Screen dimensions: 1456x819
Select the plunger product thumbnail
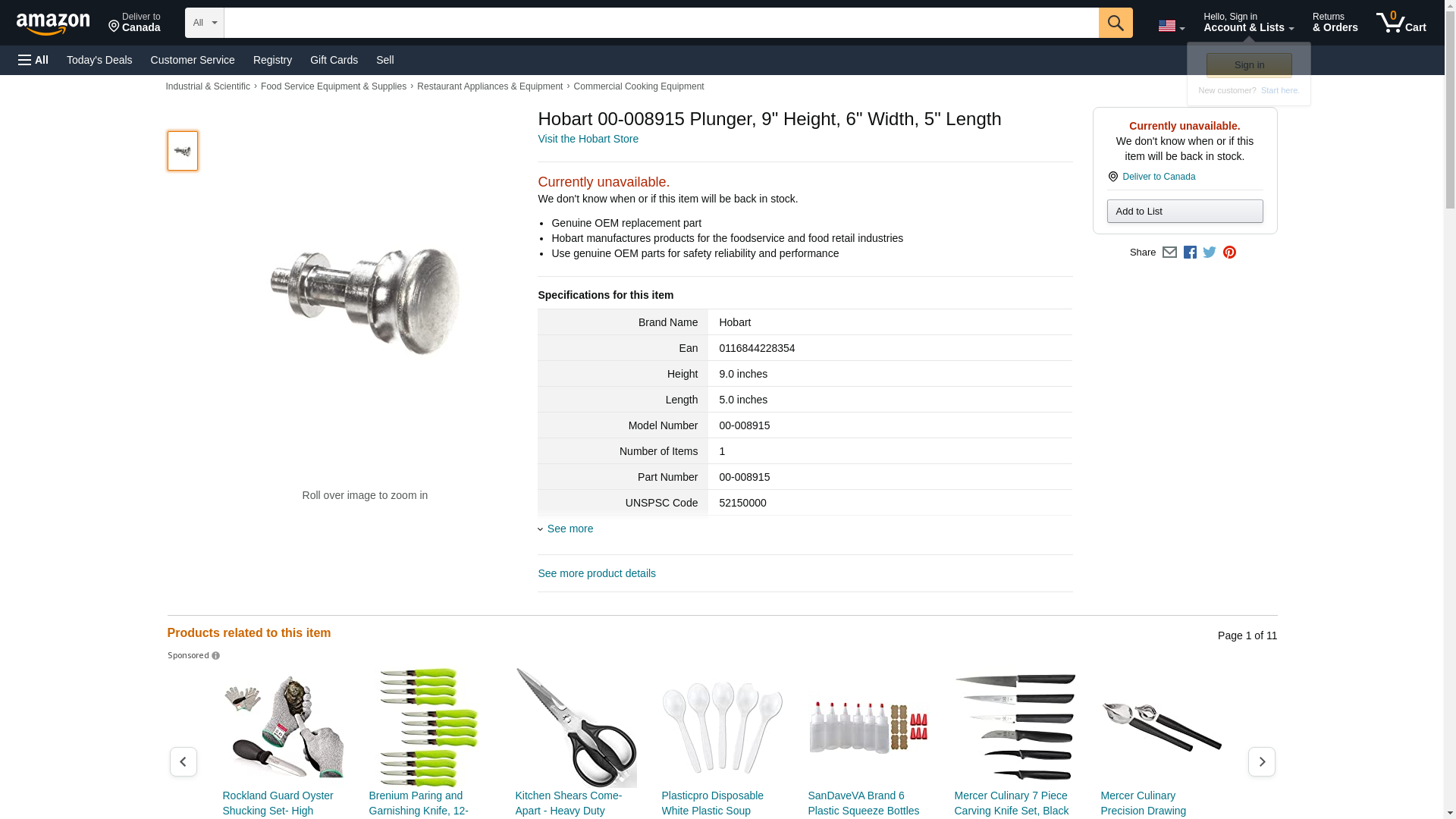tap(183, 150)
